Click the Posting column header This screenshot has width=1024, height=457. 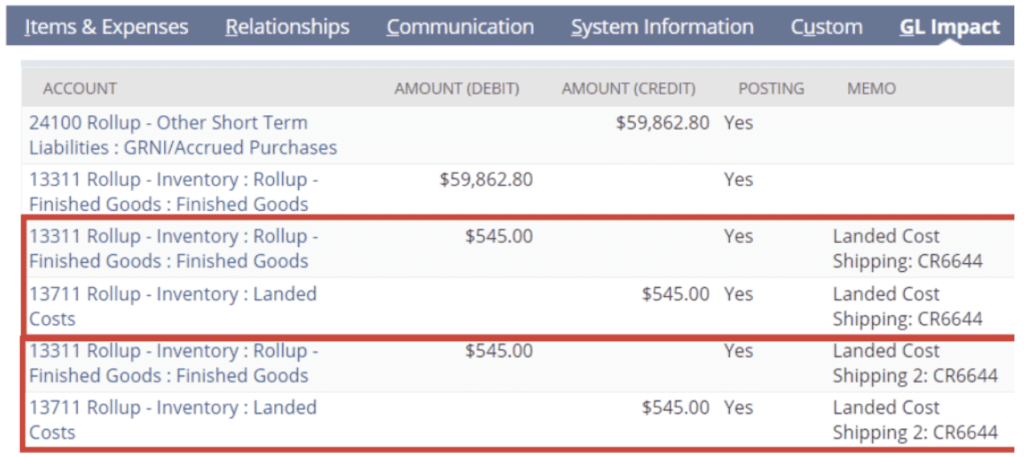tap(771, 89)
